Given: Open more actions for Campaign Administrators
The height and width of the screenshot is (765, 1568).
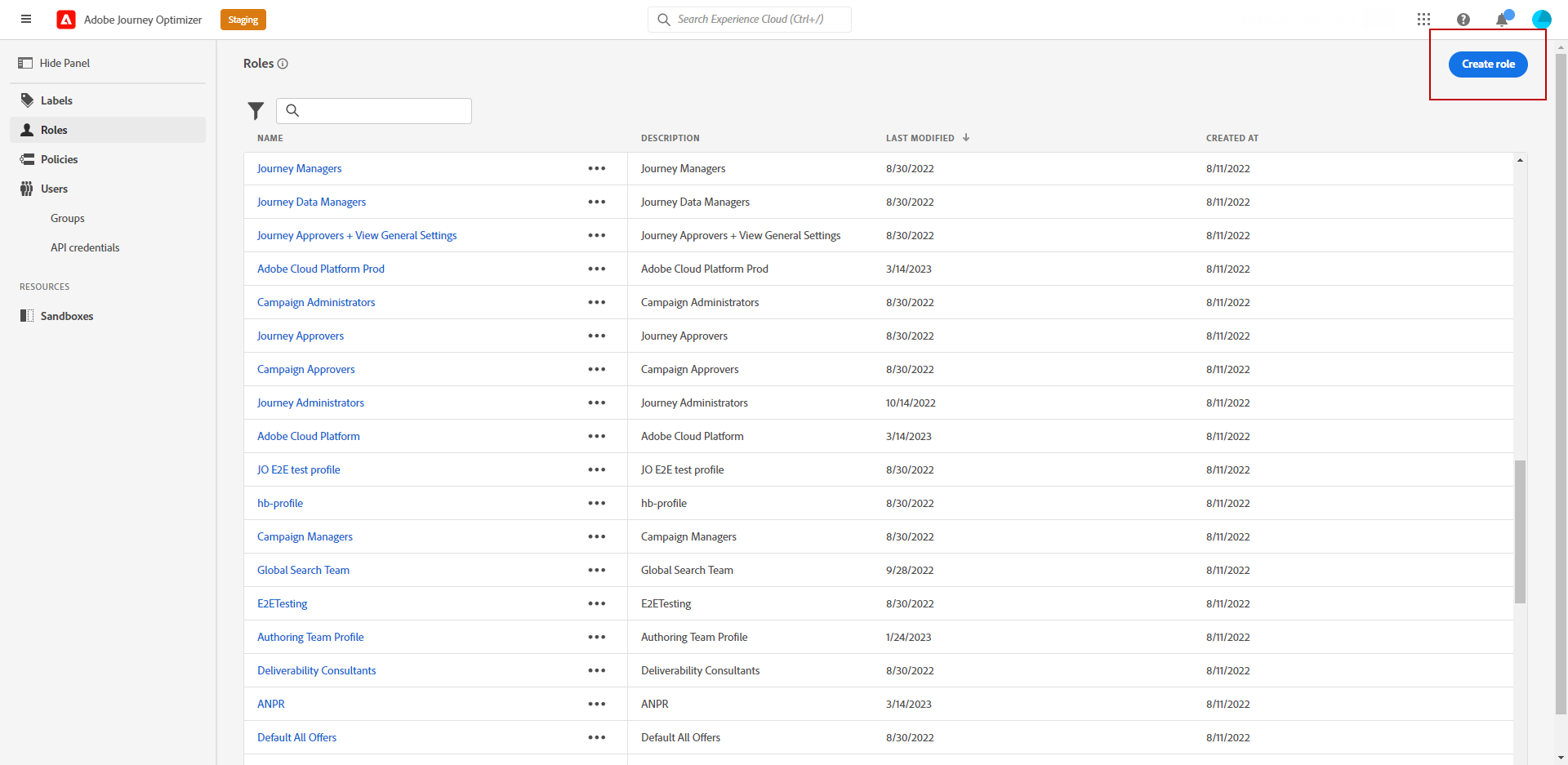Looking at the screenshot, I should click(597, 302).
